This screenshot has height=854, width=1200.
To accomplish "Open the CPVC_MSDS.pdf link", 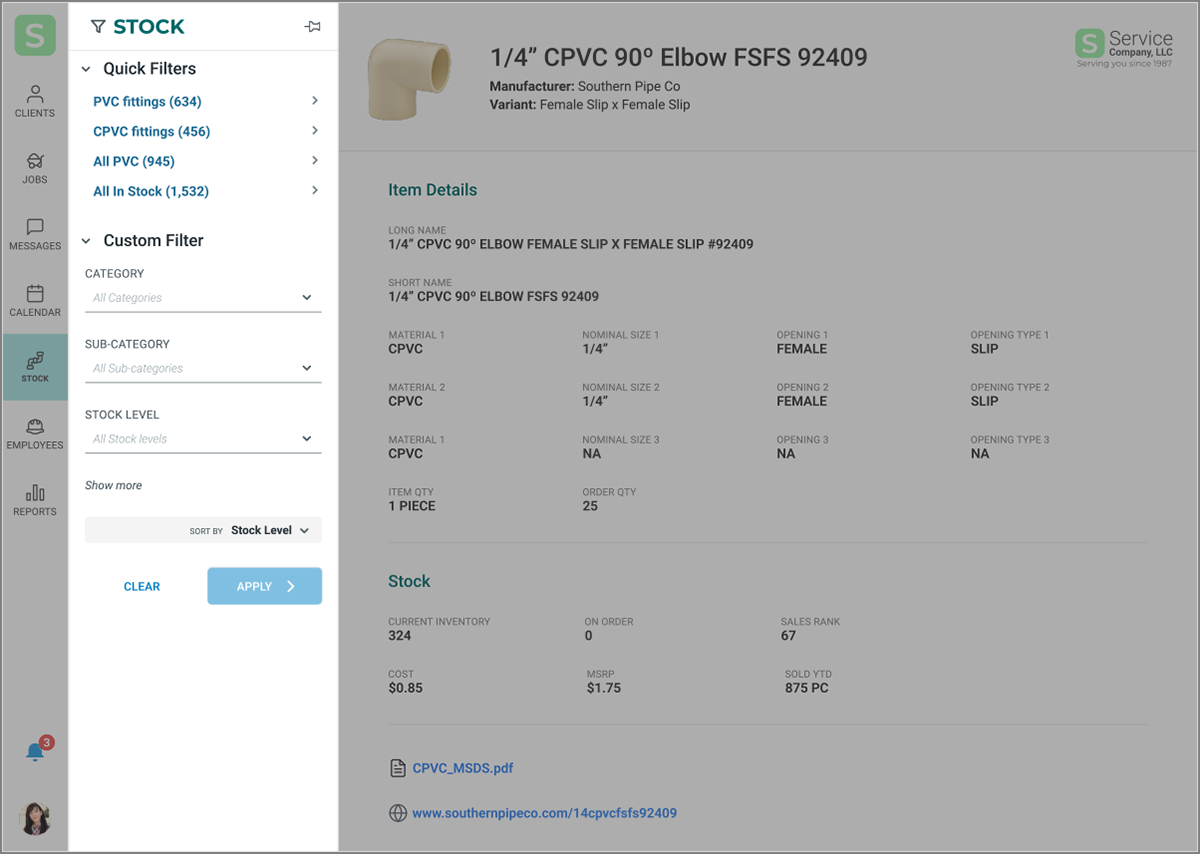I will pos(463,768).
